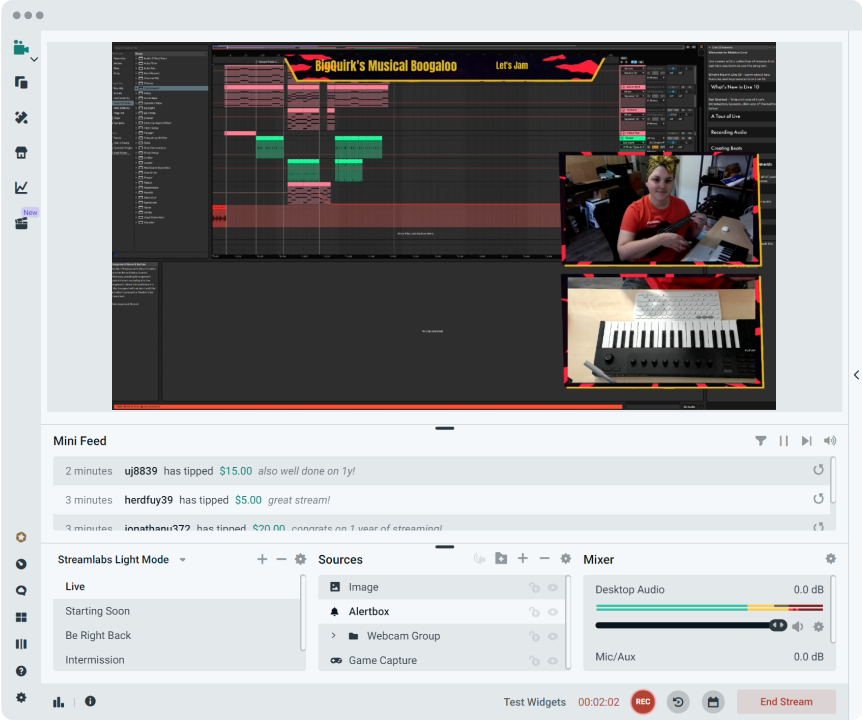This screenshot has height=720, width=862.
Task: Open the Highlighter clapperboard icon marked New
Action: click(21, 223)
